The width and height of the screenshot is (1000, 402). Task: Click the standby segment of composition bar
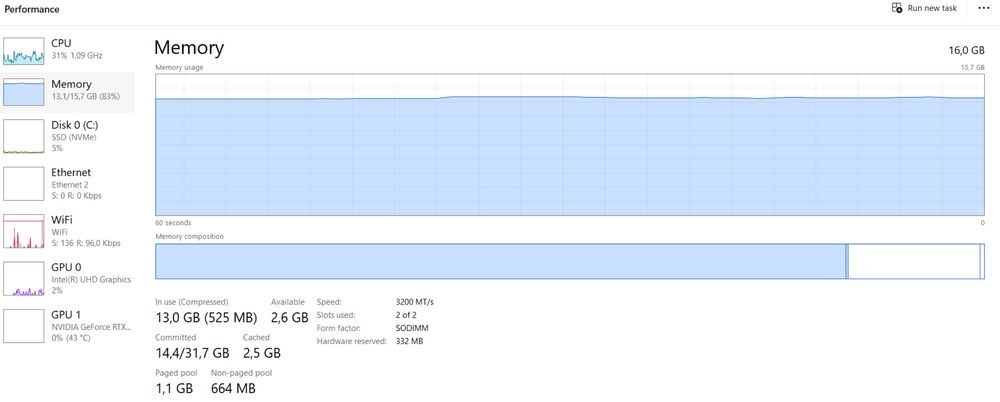pos(914,261)
